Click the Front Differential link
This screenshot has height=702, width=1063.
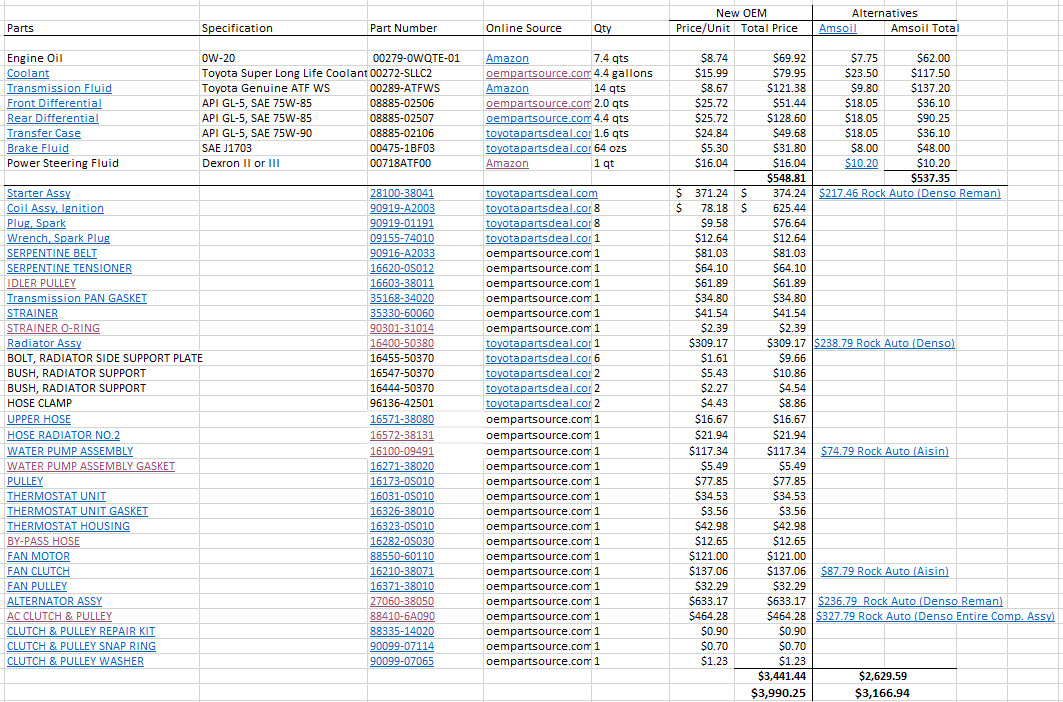(x=54, y=103)
